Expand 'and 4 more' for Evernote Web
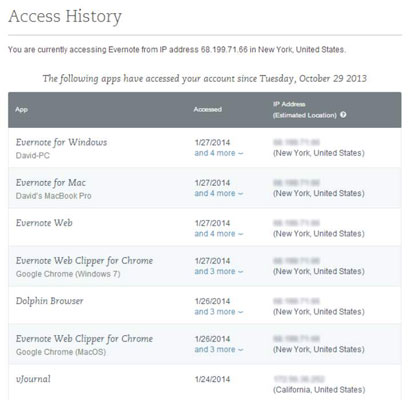 pos(219,234)
